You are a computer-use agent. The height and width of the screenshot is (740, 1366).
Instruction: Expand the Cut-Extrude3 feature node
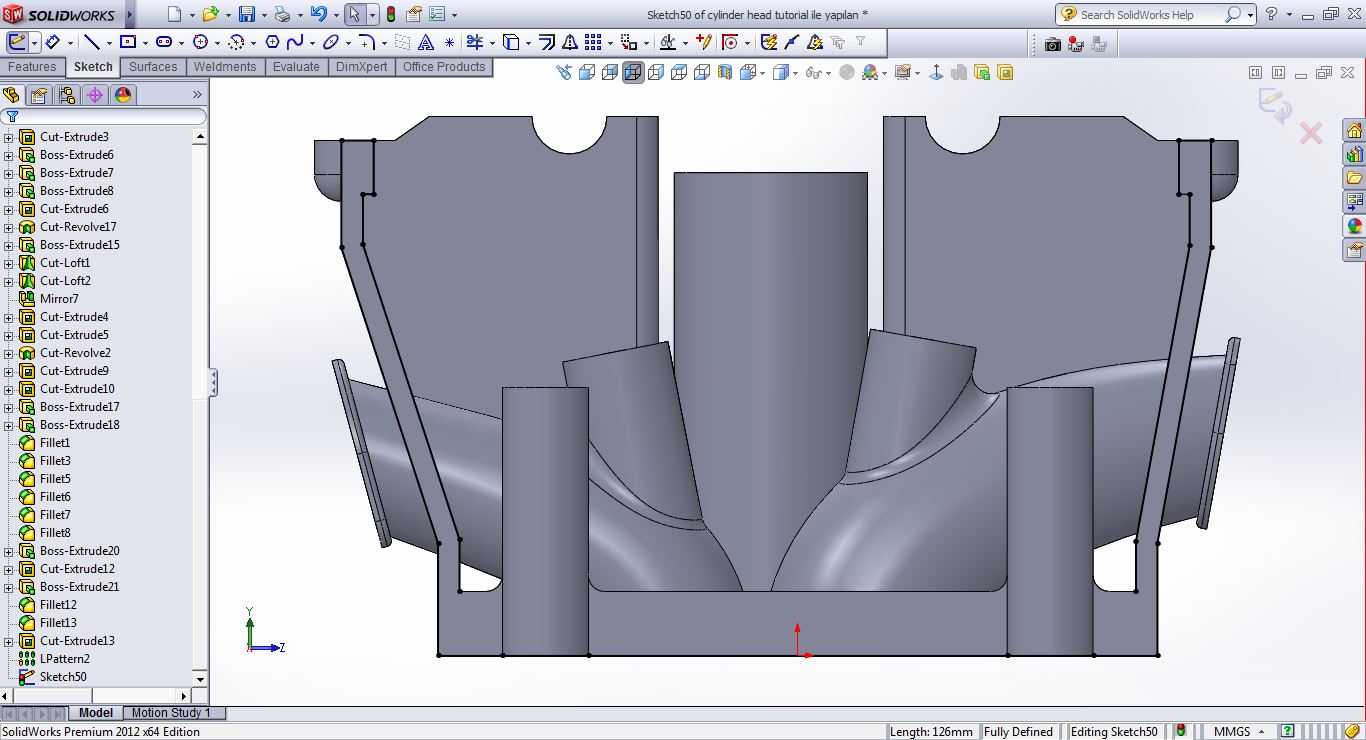tap(9, 137)
